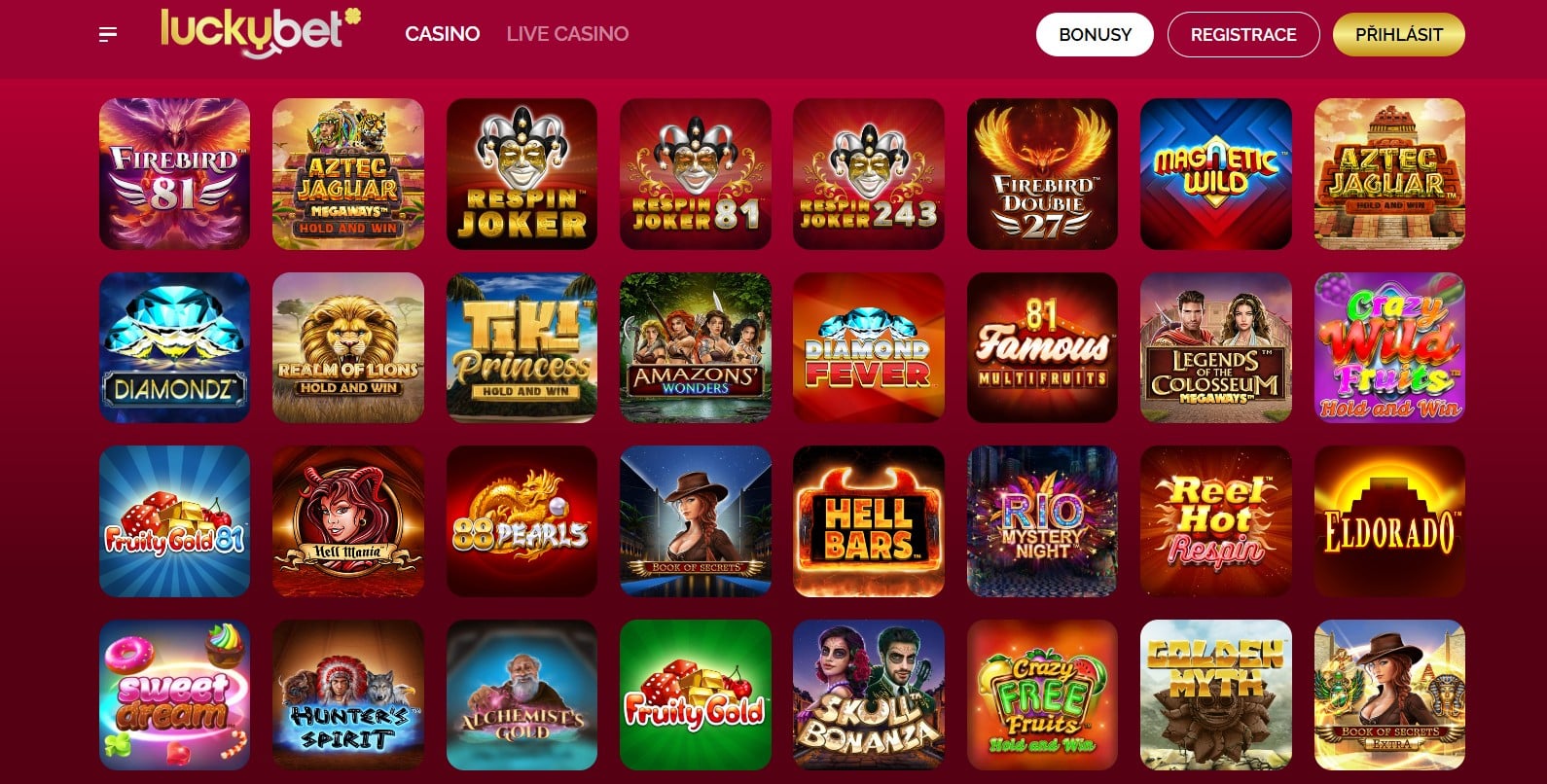This screenshot has height=784, width=1547.
Task: Select the Magnetic Wild game tile
Action: [1216, 174]
